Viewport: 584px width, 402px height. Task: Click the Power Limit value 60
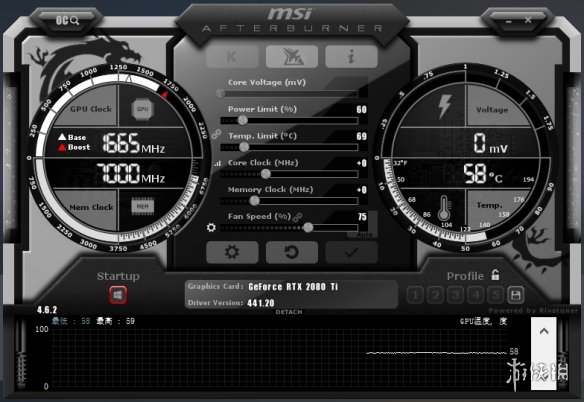(361, 110)
